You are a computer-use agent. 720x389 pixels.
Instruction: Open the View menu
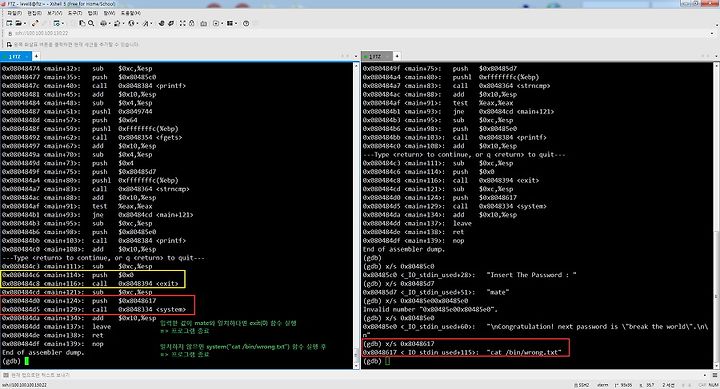tap(55, 13)
